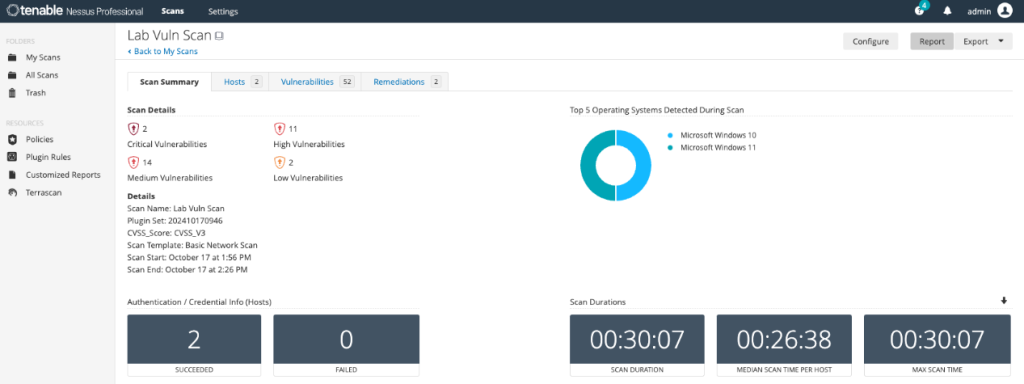
Task: Open the help resource center icon
Action: coord(921,11)
